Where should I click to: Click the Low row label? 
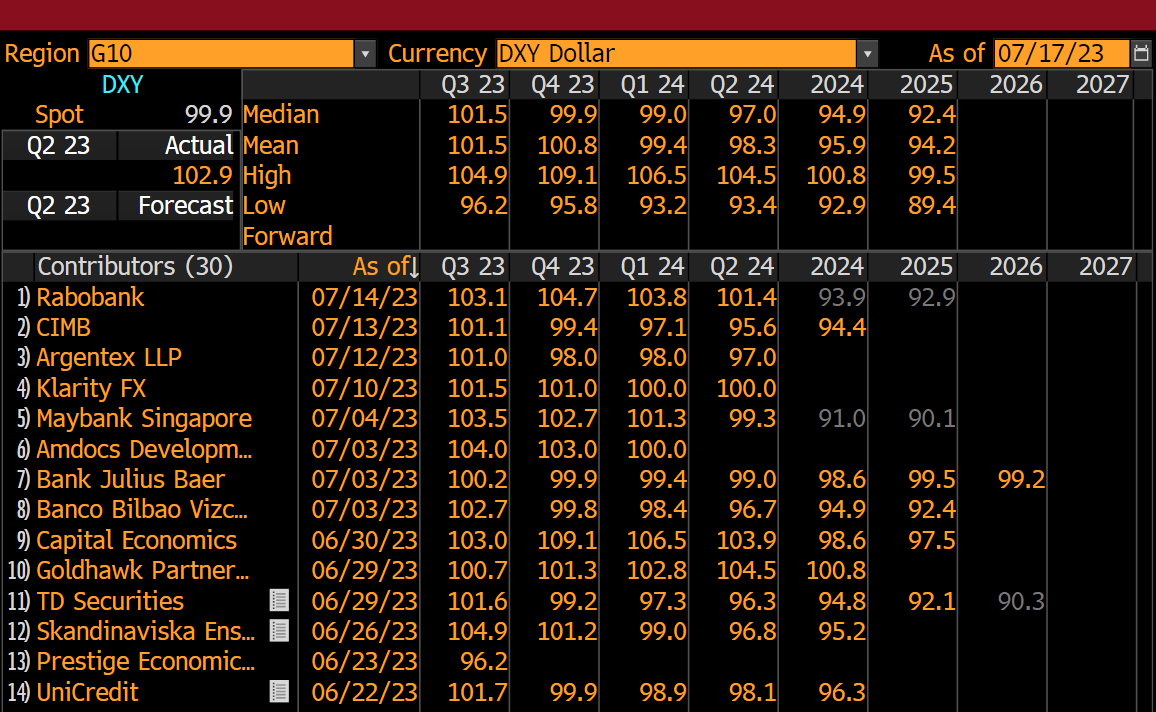264,206
